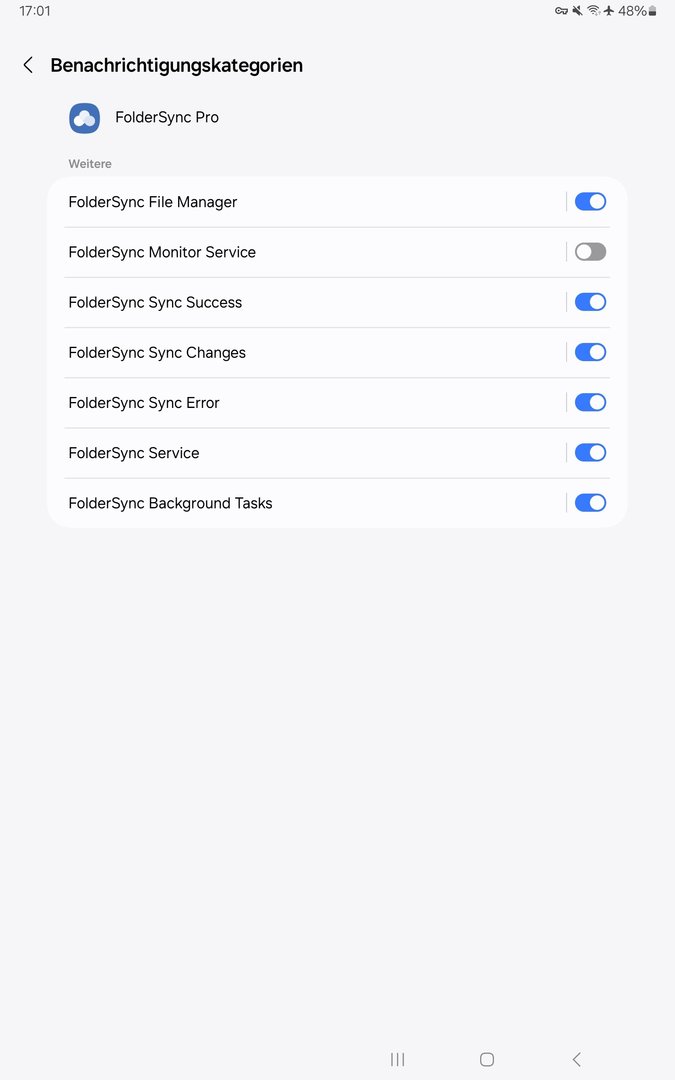Tap the airplane mode icon in status bar
Screen dimensions: 675x1080
608,11
